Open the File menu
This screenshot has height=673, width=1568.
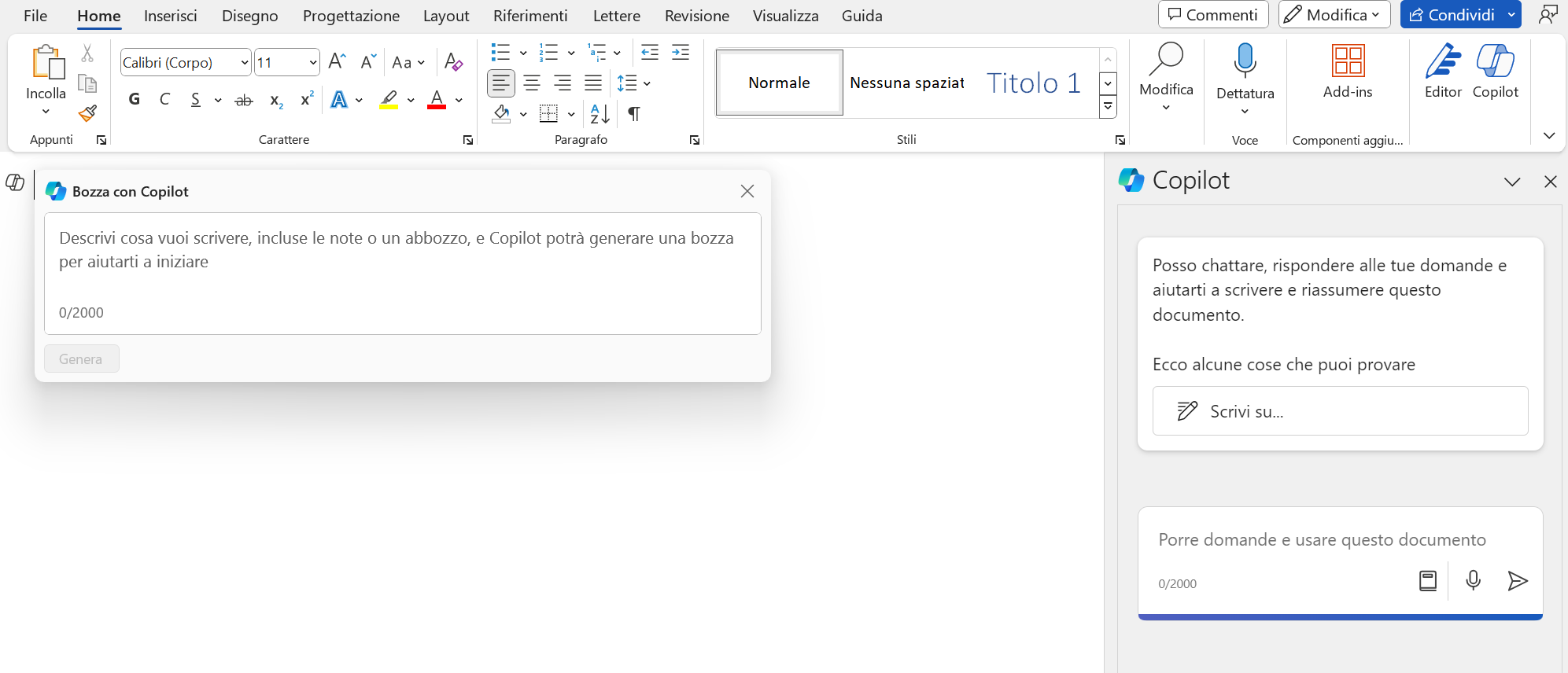click(35, 16)
